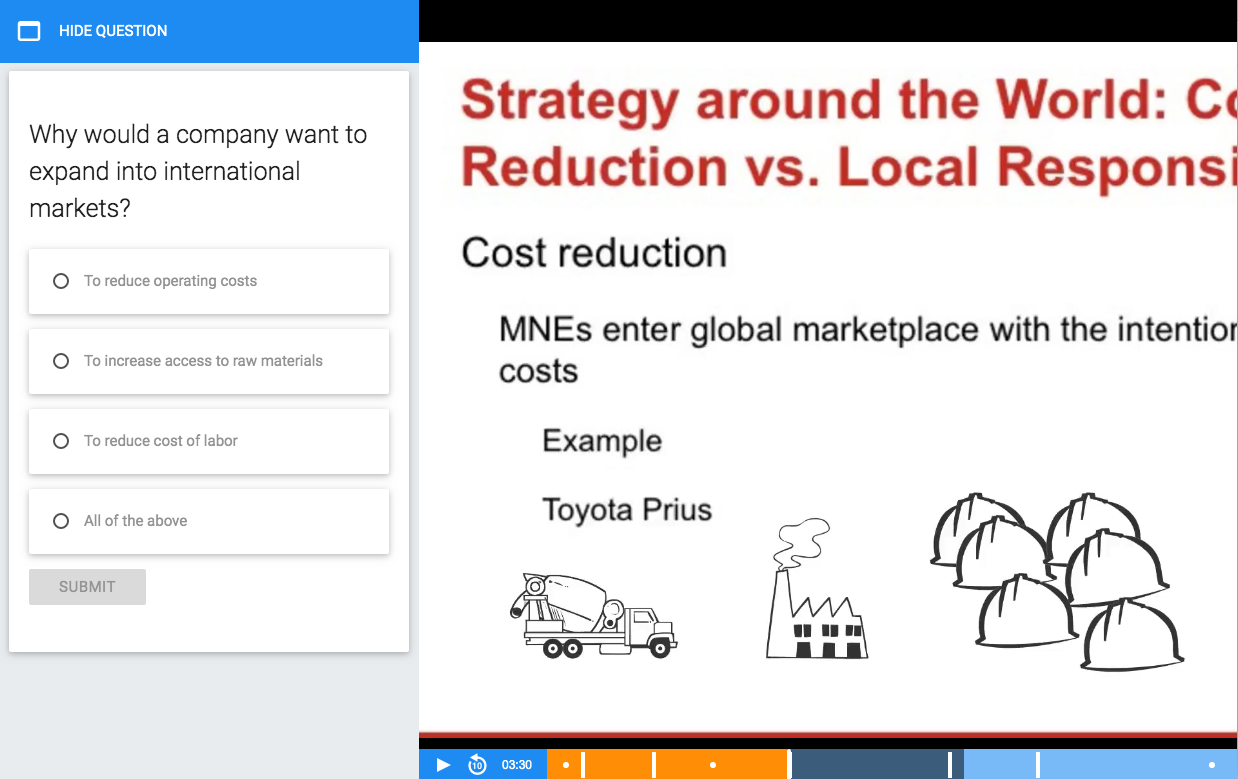The image size is (1238, 779).
Task: Hide the question panel
Action: pos(113,31)
